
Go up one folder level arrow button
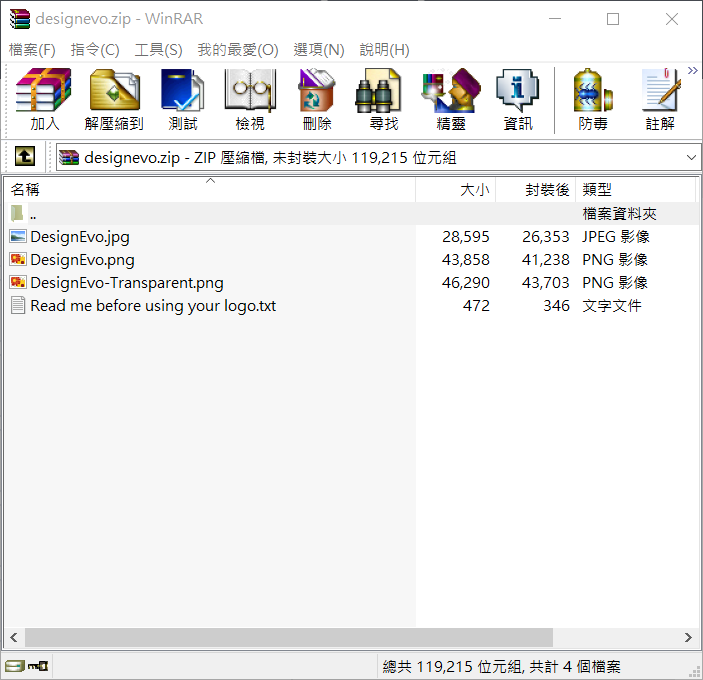(x=25, y=156)
